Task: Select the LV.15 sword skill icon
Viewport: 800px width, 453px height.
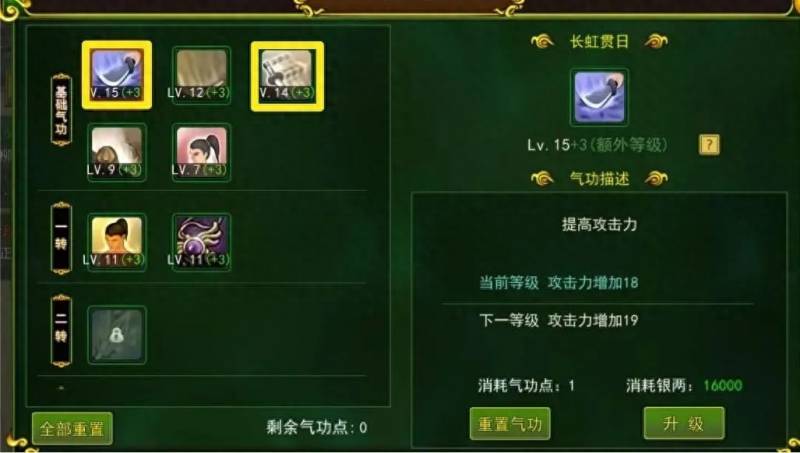Action: (117, 75)
